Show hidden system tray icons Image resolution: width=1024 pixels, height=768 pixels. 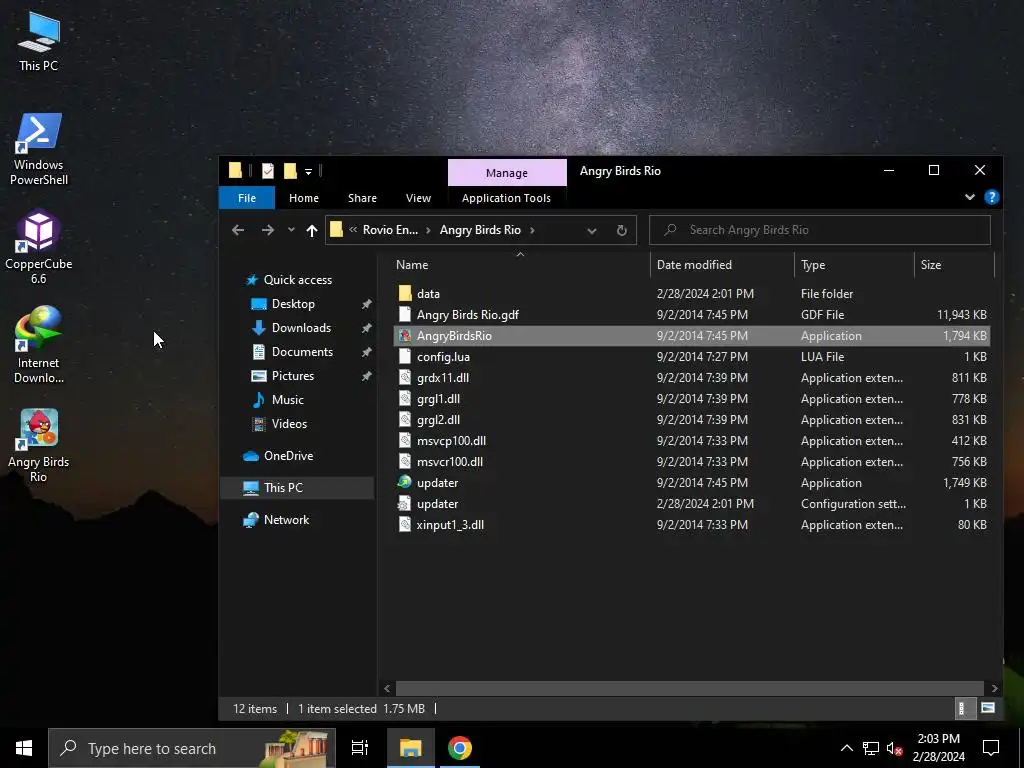tap(846, 748)
